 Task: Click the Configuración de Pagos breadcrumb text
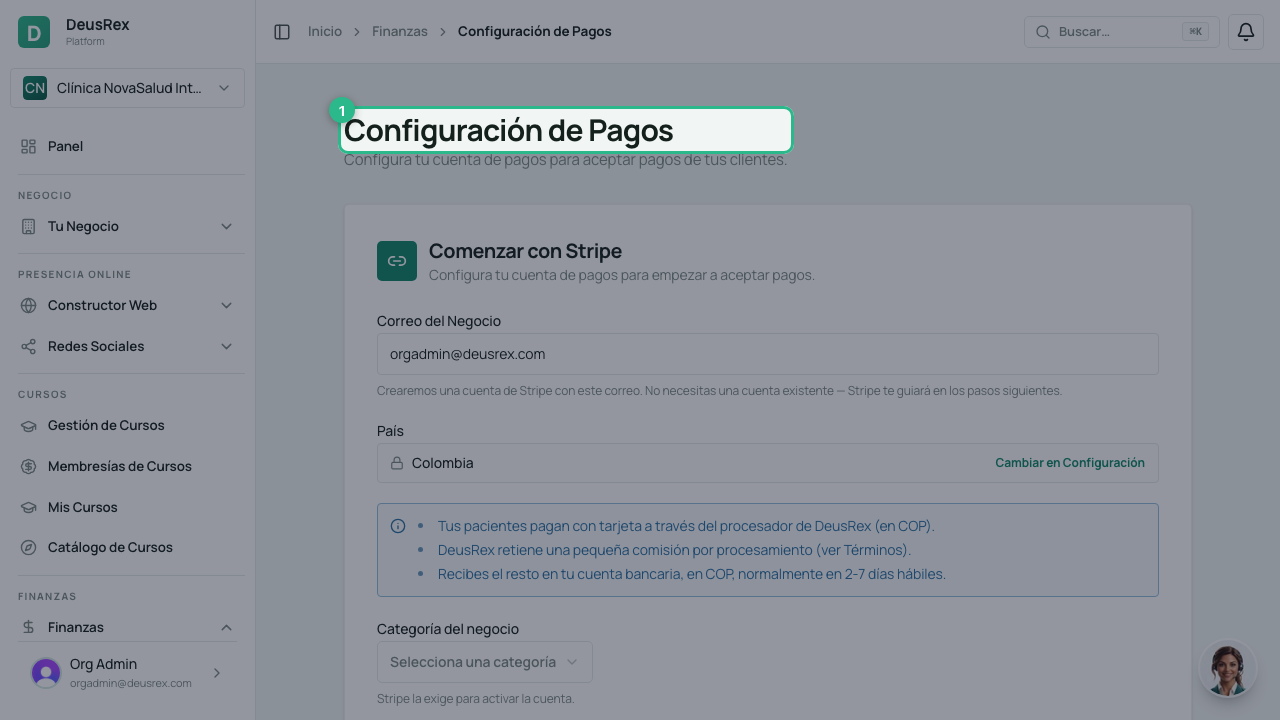pyautogui.click(x=535, y=32)
